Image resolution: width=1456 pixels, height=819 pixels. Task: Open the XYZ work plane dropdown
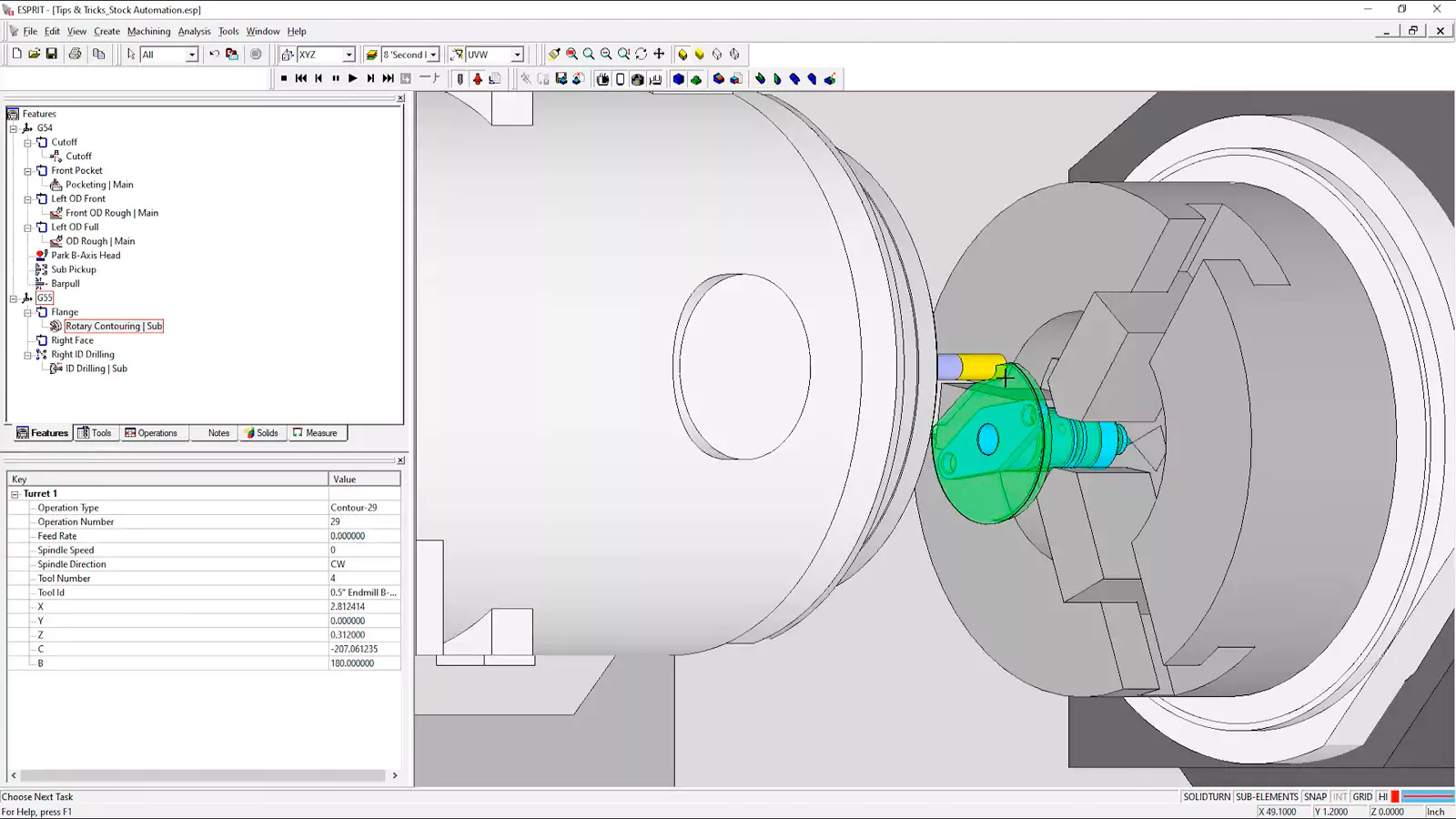pos(349,55)
